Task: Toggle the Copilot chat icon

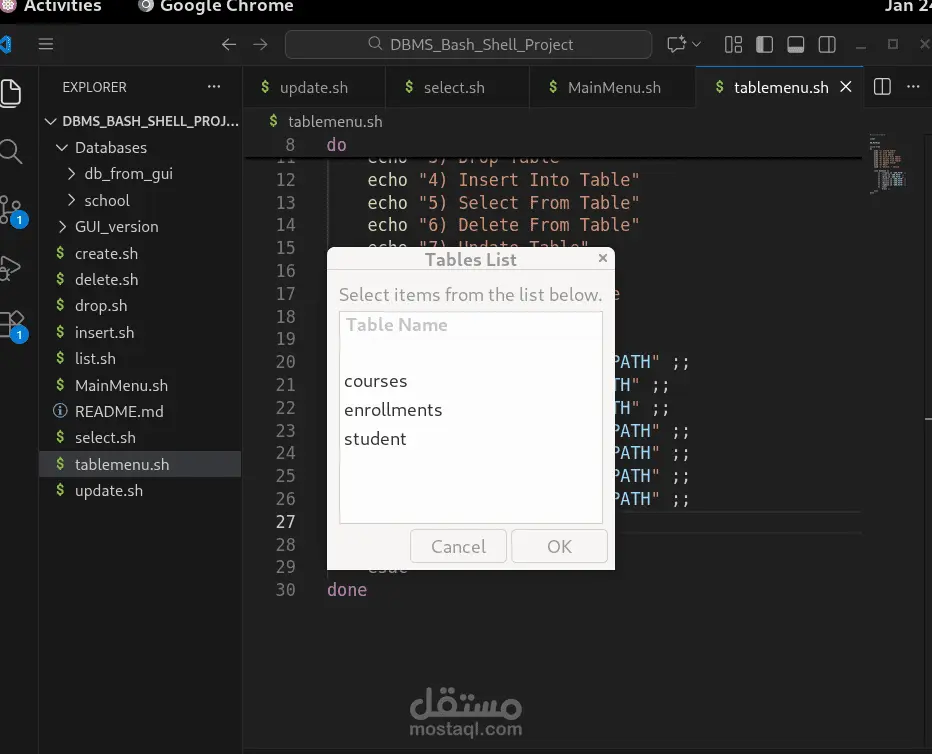Action: pyautogui.click(x=675, y=44)
